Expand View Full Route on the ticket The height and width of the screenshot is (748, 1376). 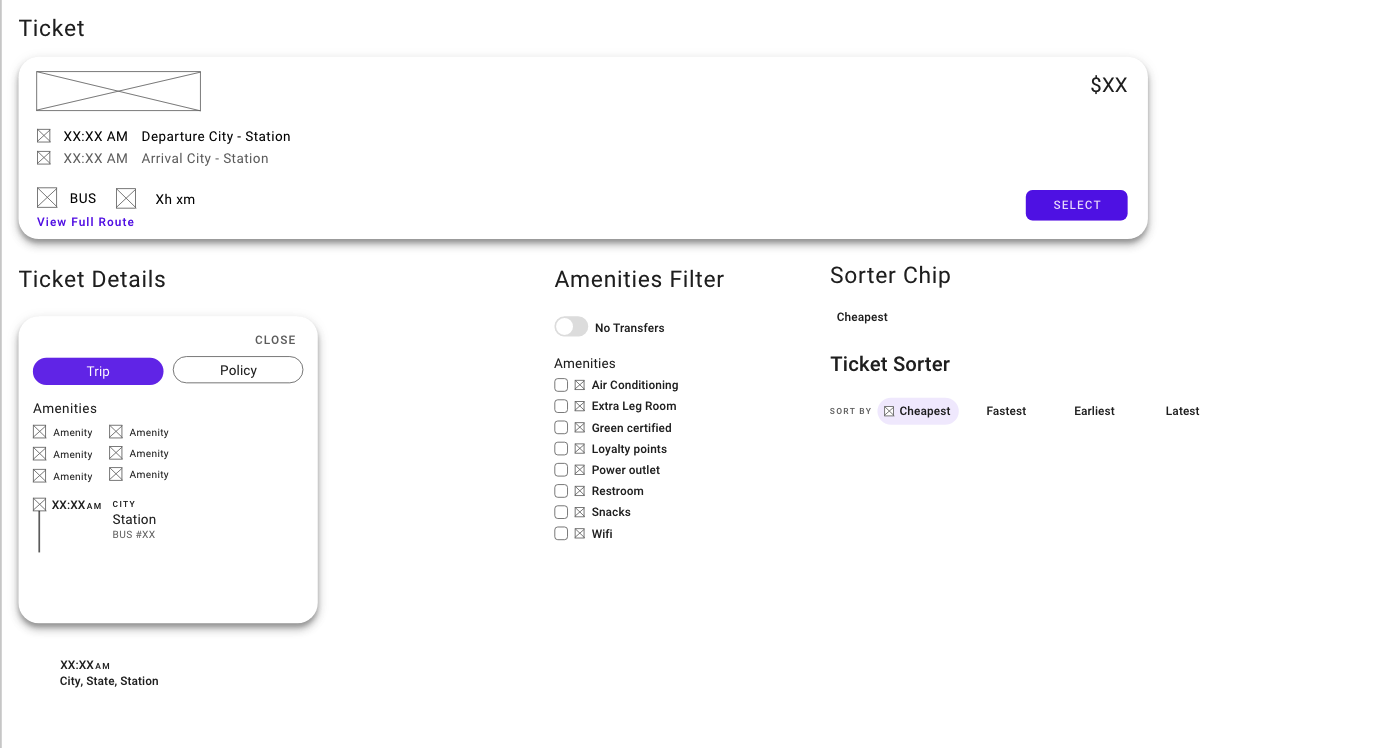point(85,221)
